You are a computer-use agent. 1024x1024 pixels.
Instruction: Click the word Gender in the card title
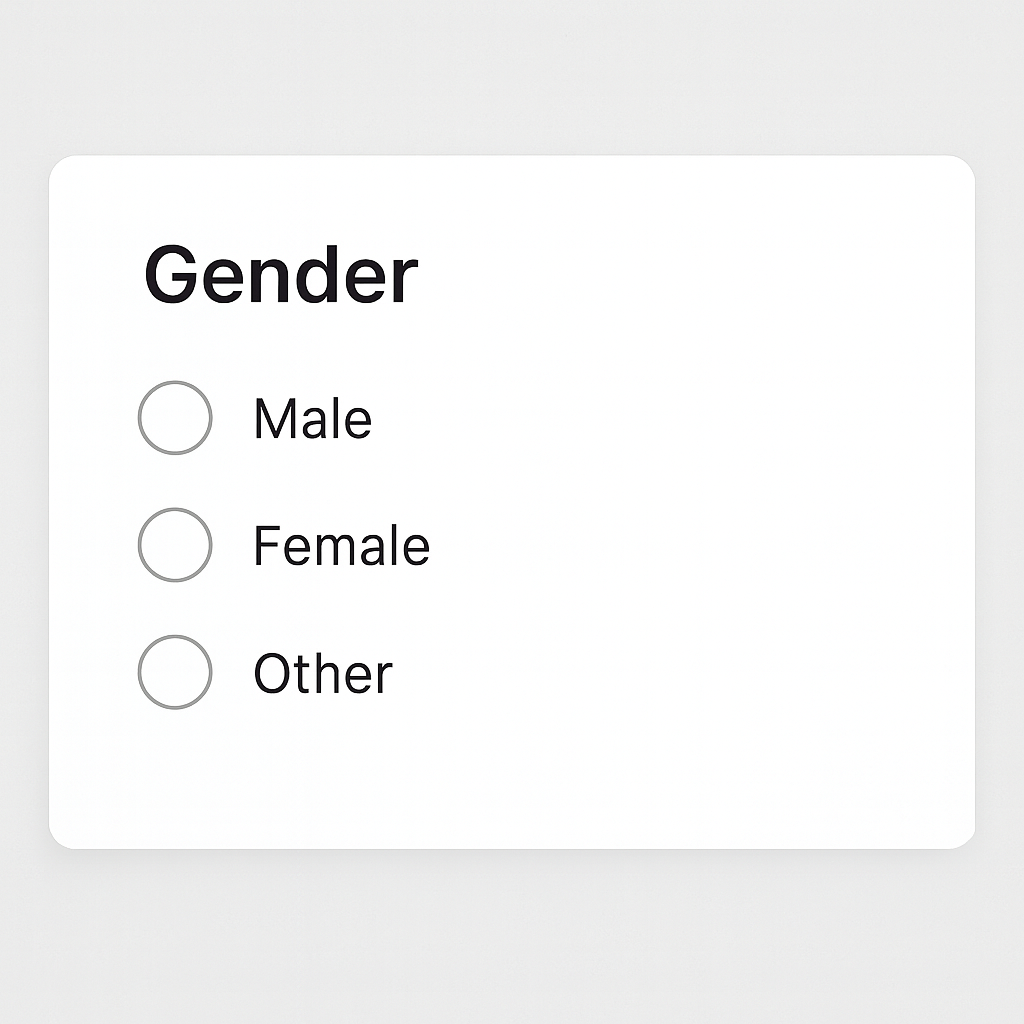[281, 276]
